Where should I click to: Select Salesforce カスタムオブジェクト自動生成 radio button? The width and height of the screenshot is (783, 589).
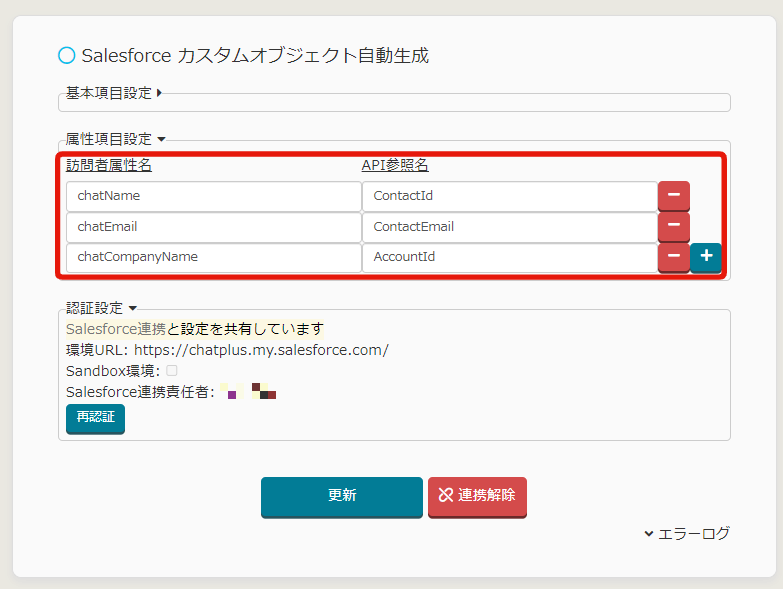[x=66, y=55]
